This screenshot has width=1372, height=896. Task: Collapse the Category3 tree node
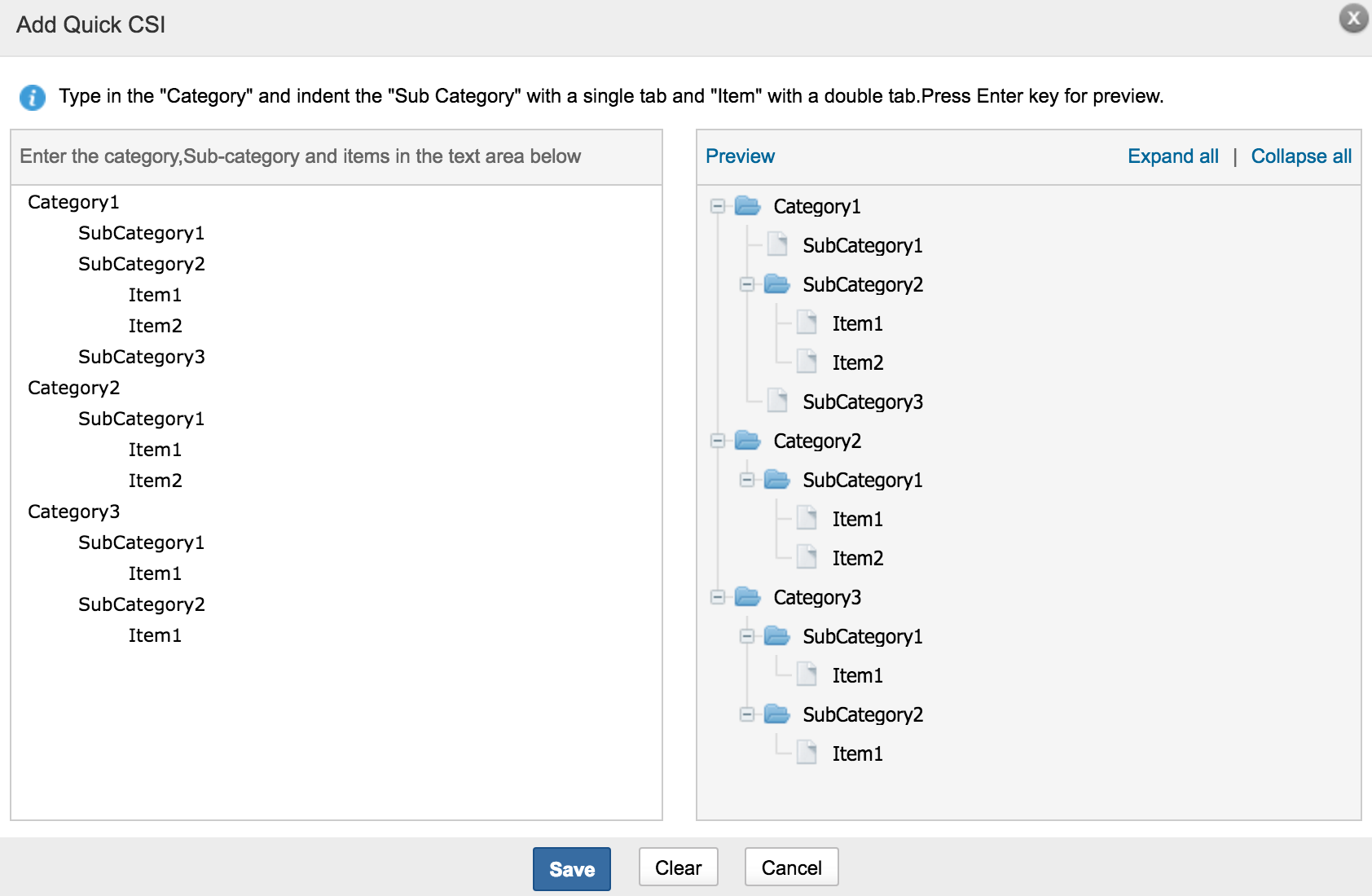[x=717, y=597]
